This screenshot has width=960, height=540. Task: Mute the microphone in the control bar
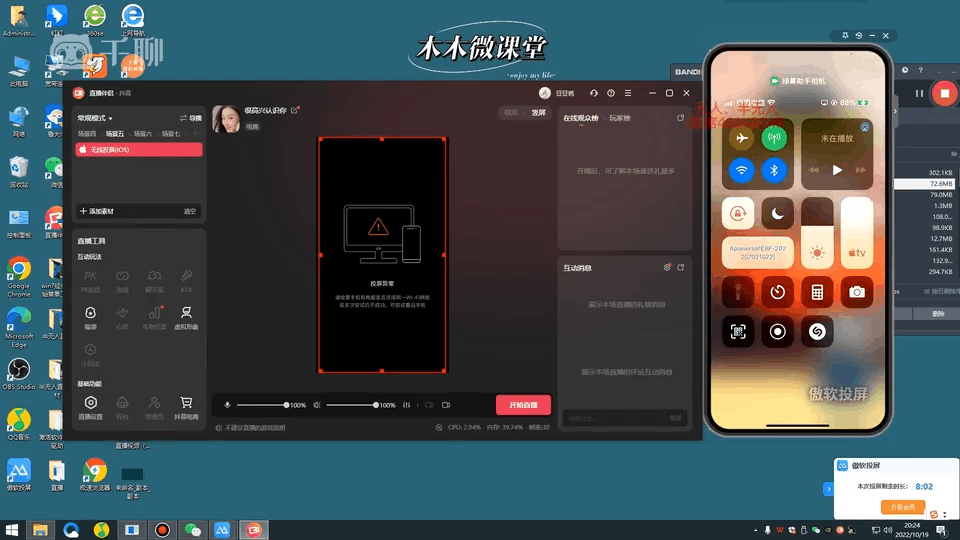tap(227, 405)
